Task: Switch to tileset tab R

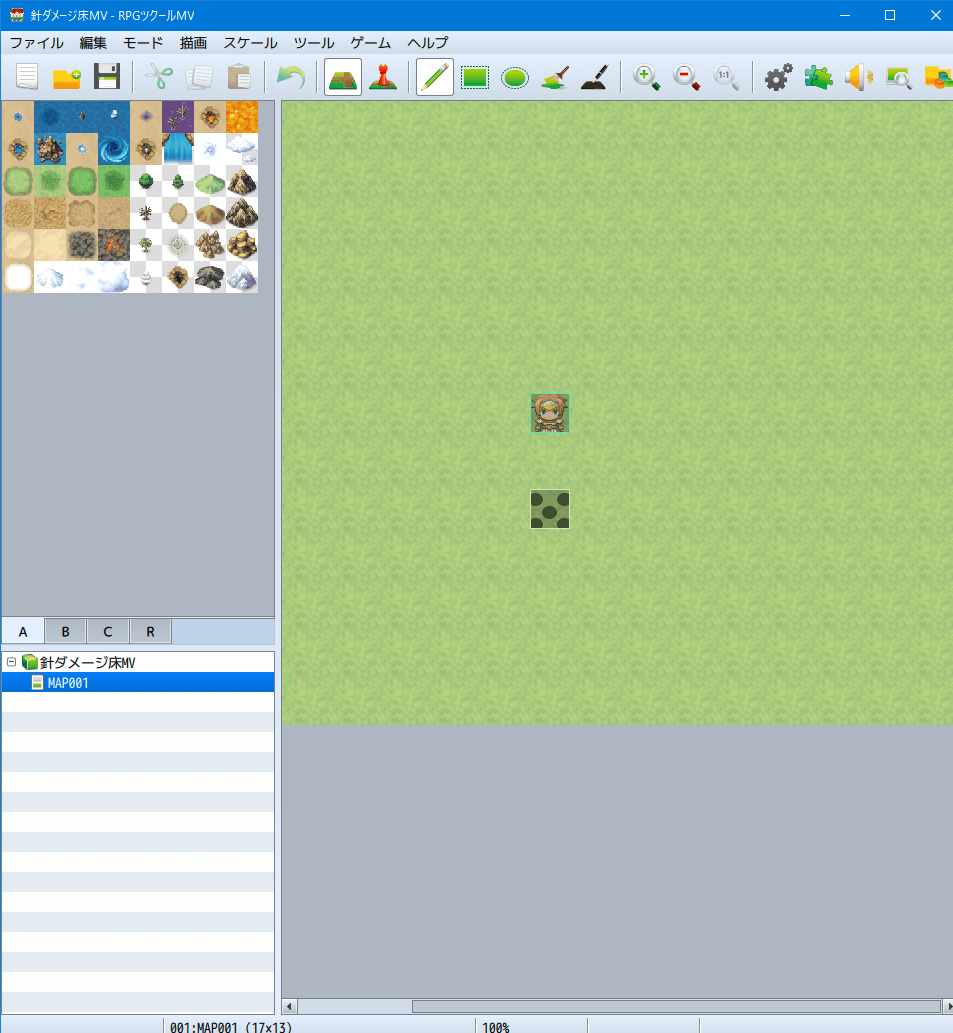Action: tap(150, 632)
